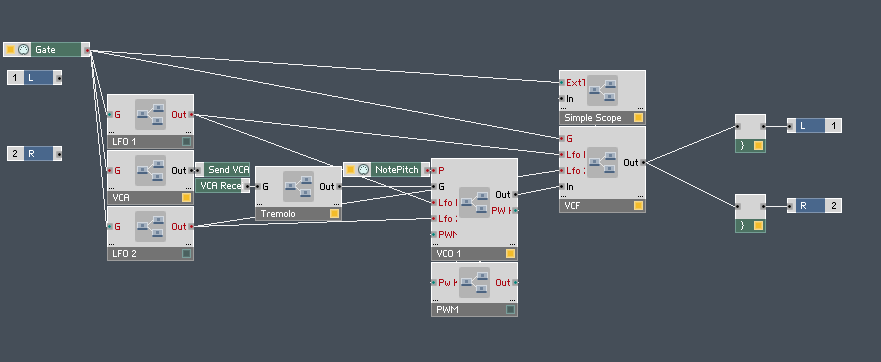
Task: Click the VCO 1 module macro icon
Action: point(474,202)
